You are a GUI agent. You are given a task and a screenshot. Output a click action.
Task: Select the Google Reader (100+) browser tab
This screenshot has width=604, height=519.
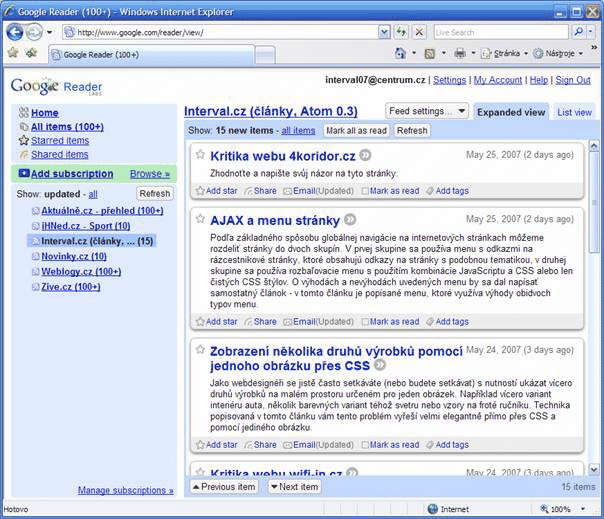point(151,55)
